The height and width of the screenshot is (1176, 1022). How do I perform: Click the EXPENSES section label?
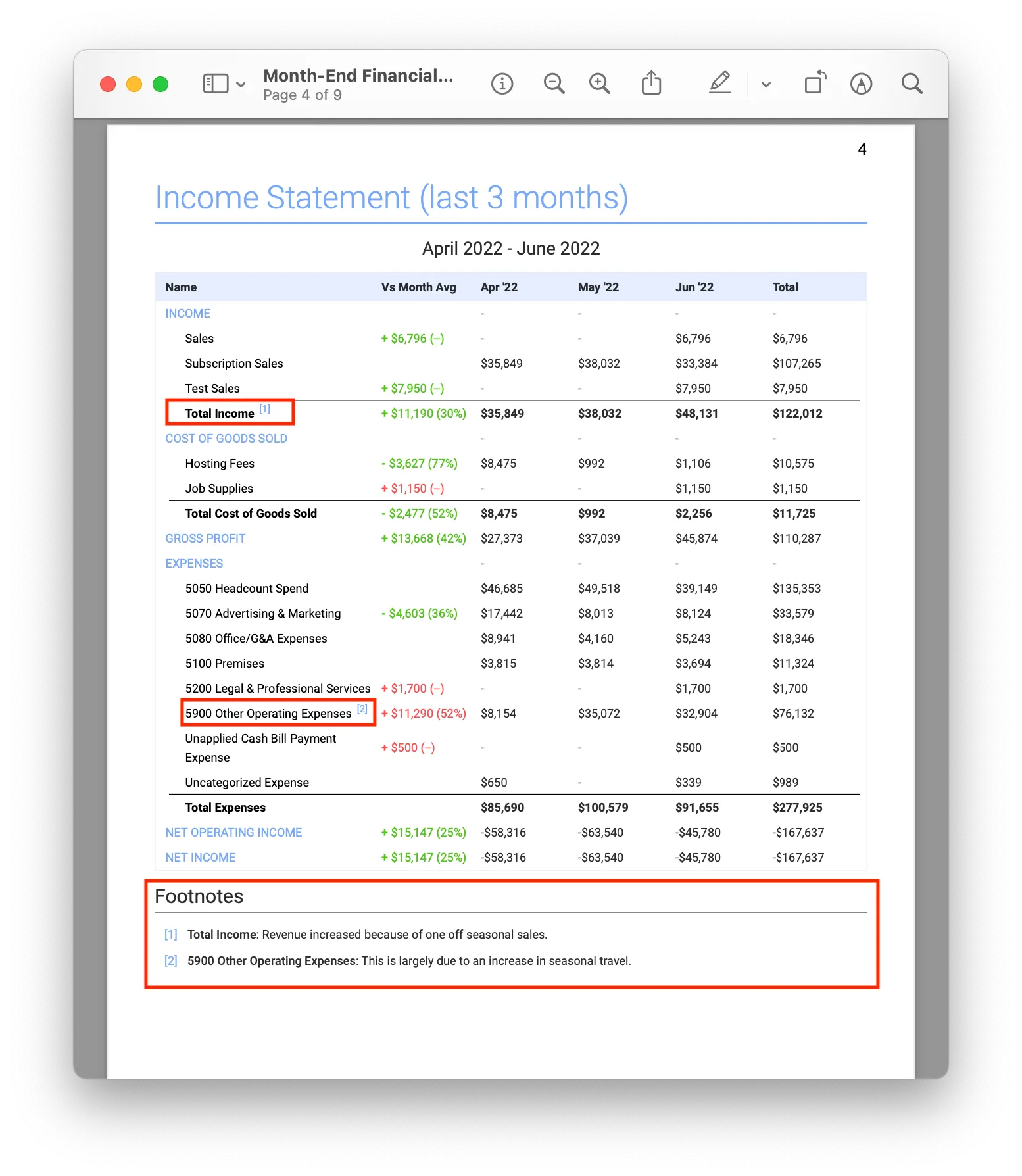tap(194, 564)
